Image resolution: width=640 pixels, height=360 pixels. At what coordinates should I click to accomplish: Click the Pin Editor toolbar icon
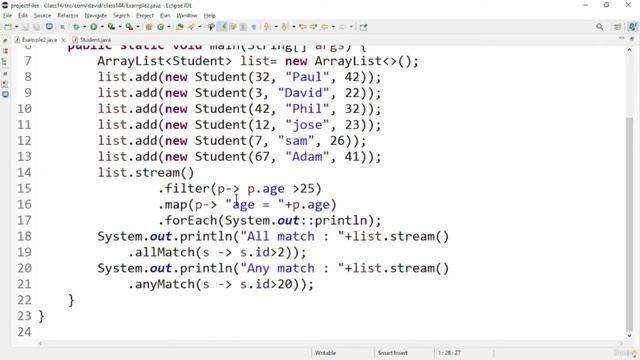coord(363,27)
